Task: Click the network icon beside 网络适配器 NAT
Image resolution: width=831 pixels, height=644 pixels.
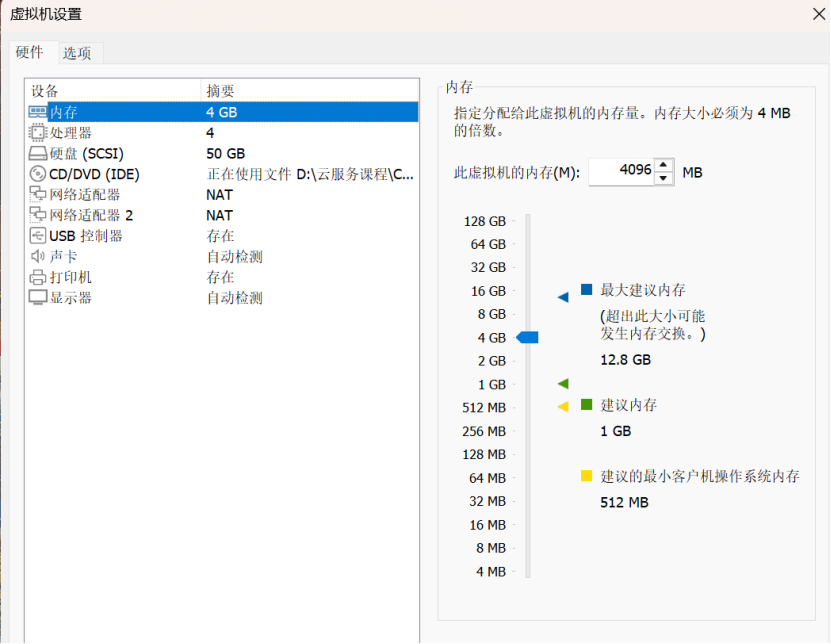Action: click(x=38, y=195)
